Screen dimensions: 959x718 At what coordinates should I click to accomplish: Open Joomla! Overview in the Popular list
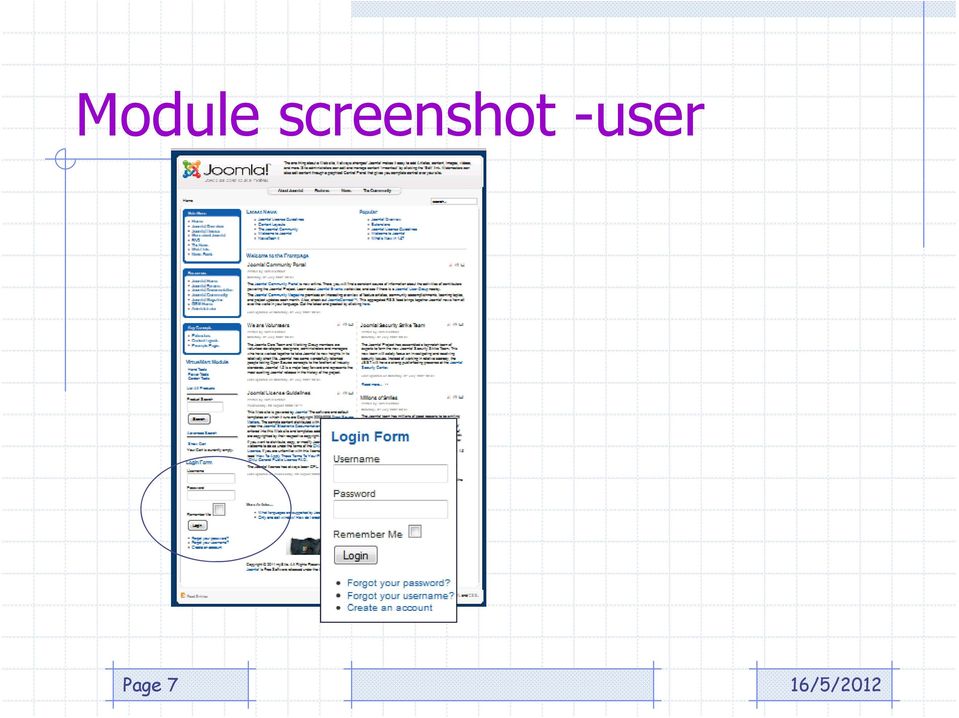tap(386, 220)
